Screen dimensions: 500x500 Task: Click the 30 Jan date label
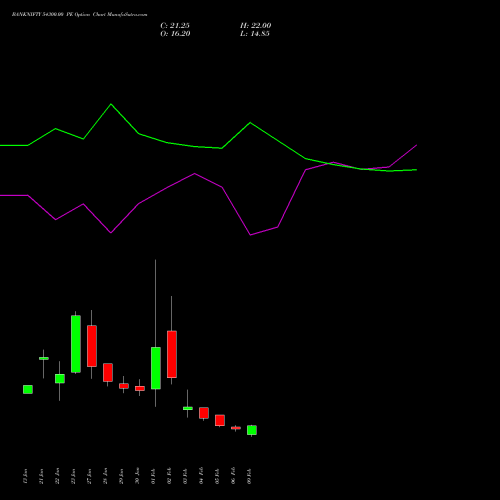coord(137,476)
